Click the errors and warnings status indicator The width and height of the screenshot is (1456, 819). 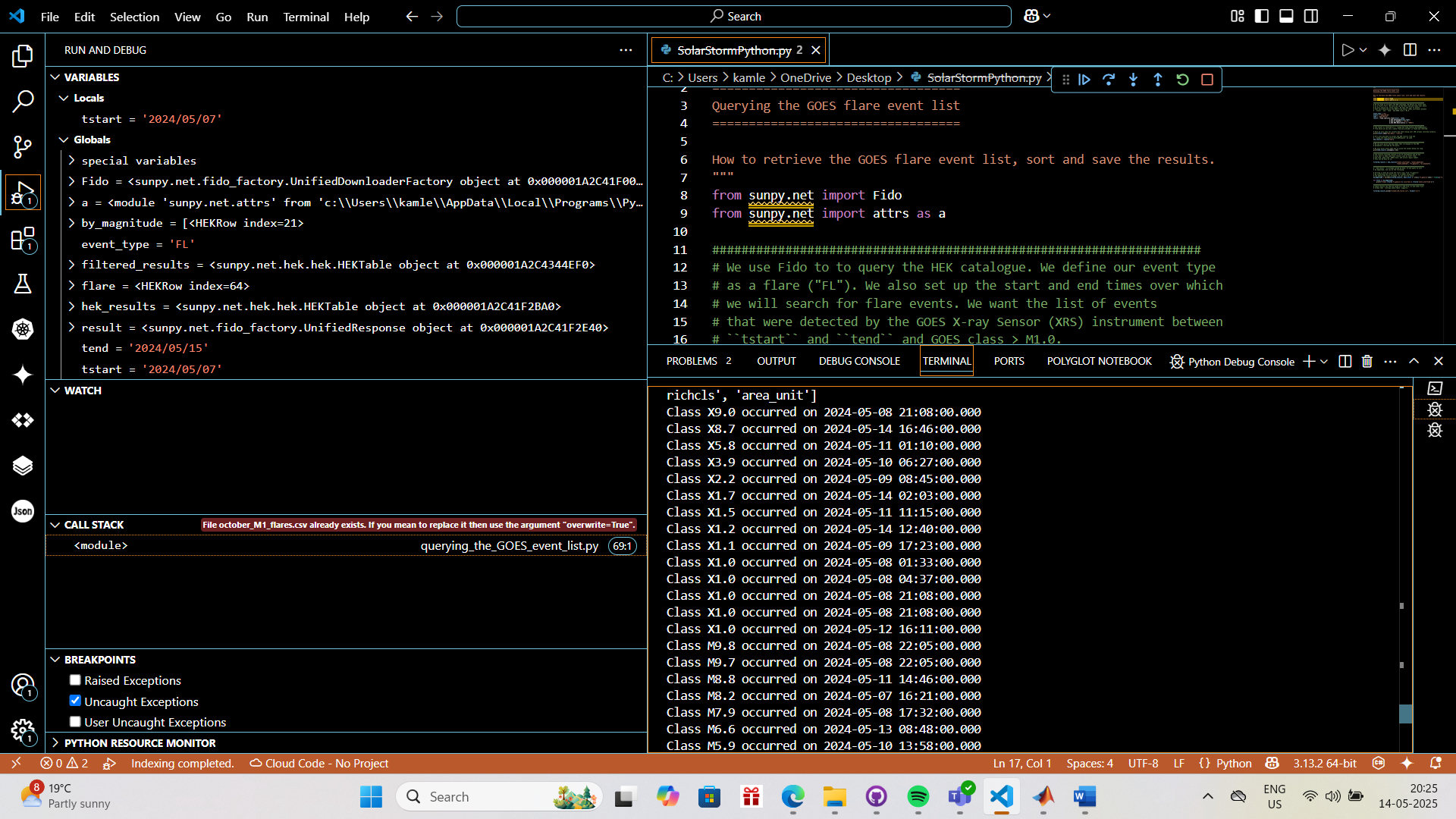pyautogui.click(x=64, y=764)
